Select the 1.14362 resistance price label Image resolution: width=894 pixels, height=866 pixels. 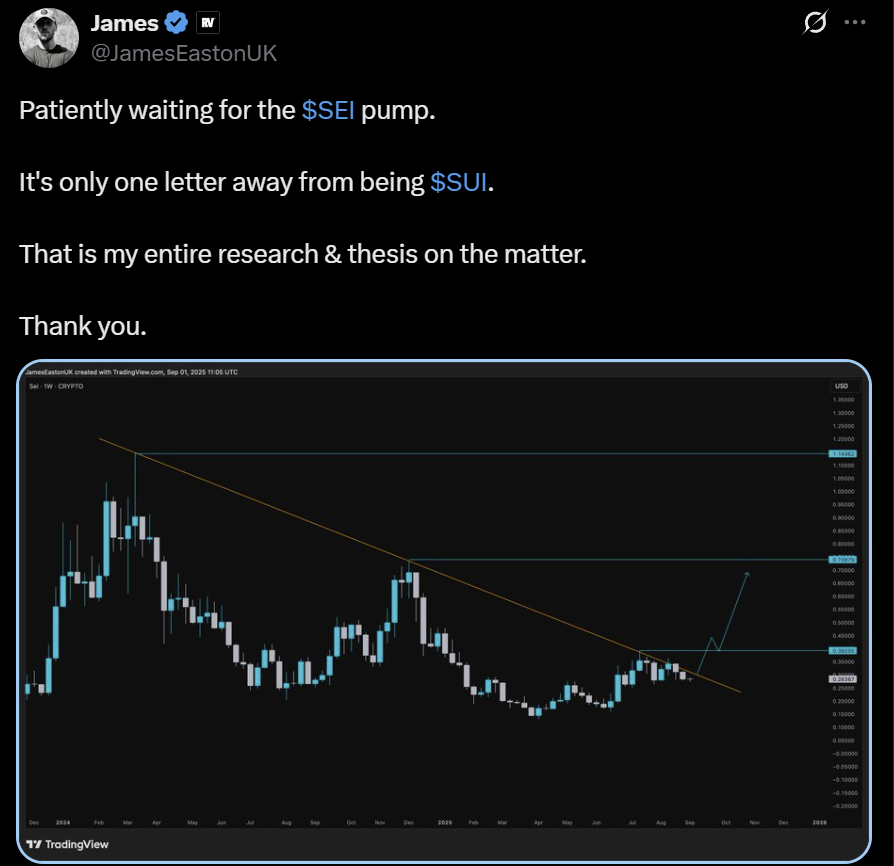pos(843,454)
